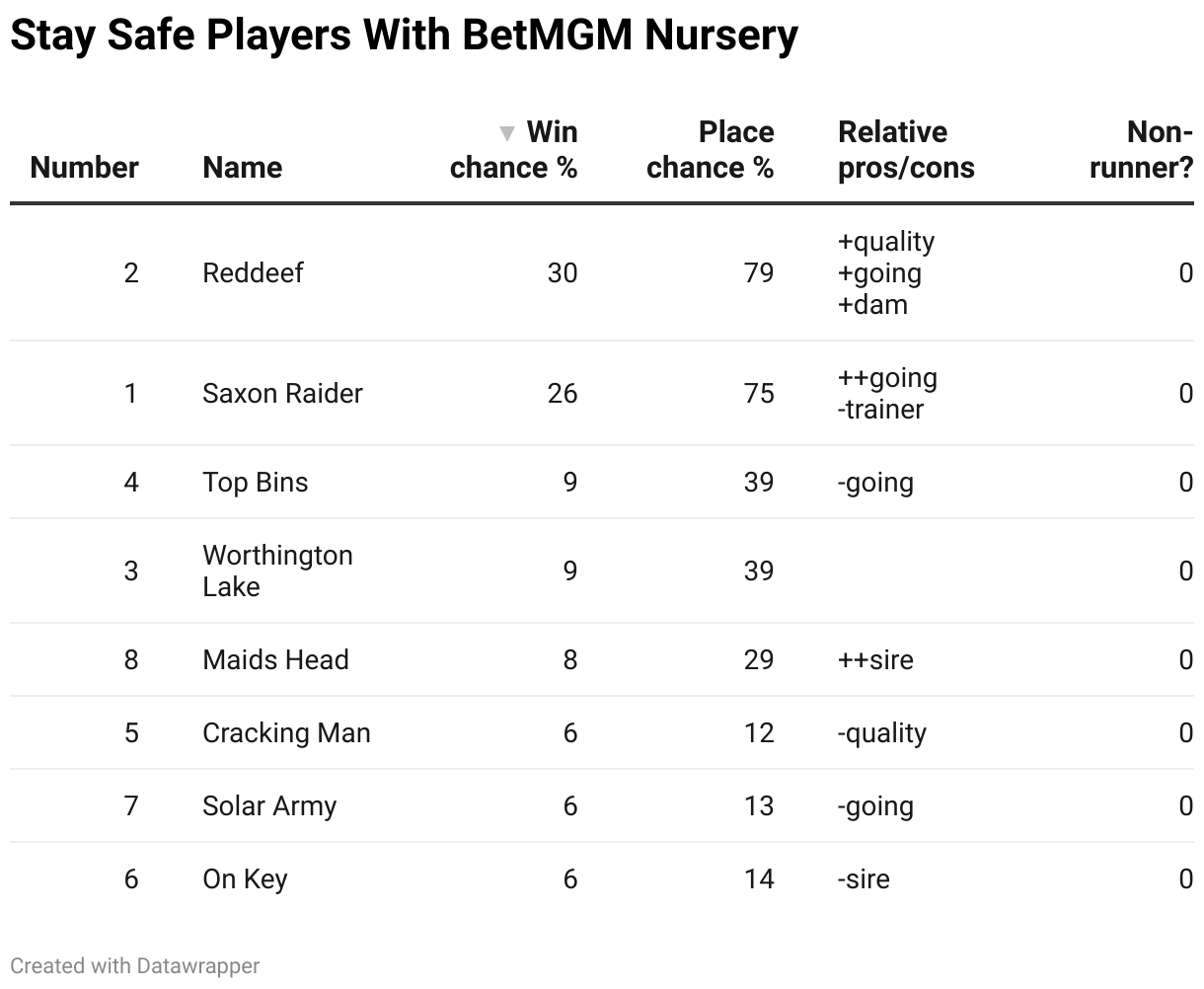Click the Cracking Man name cell
This screenshot has width=1204, height=989.
(286, 732)
